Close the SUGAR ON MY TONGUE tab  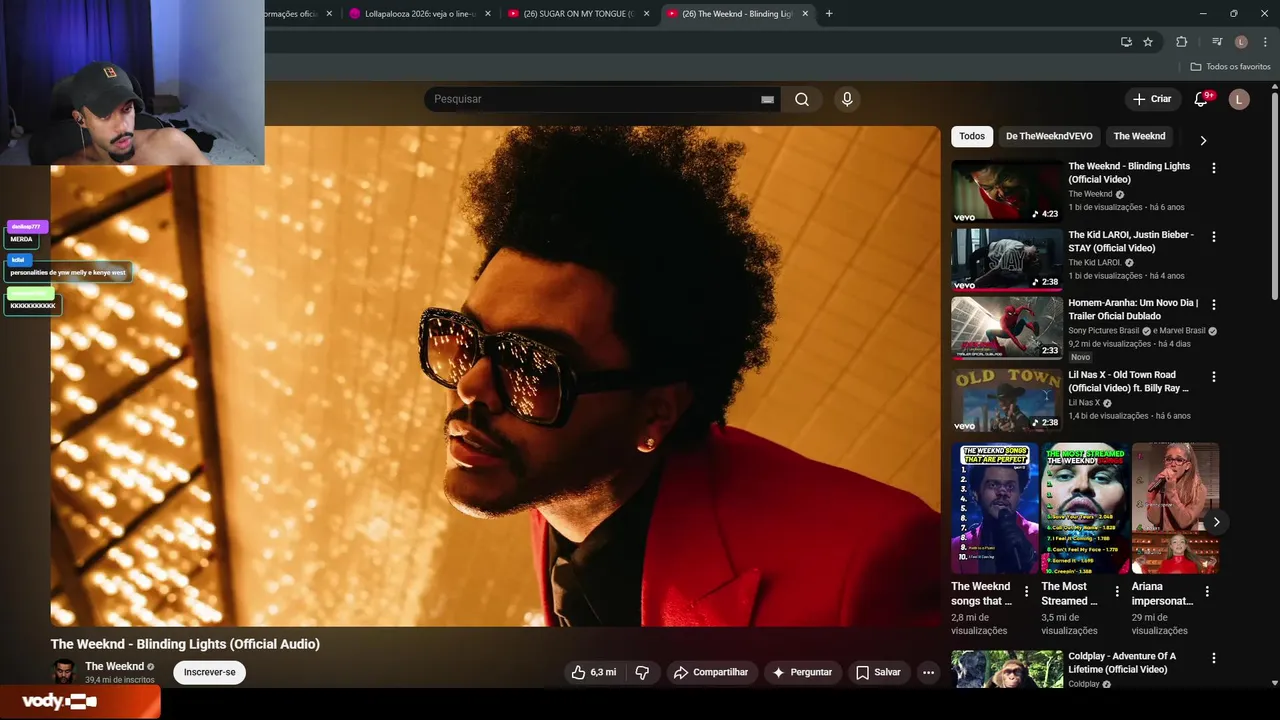(646, 14)
